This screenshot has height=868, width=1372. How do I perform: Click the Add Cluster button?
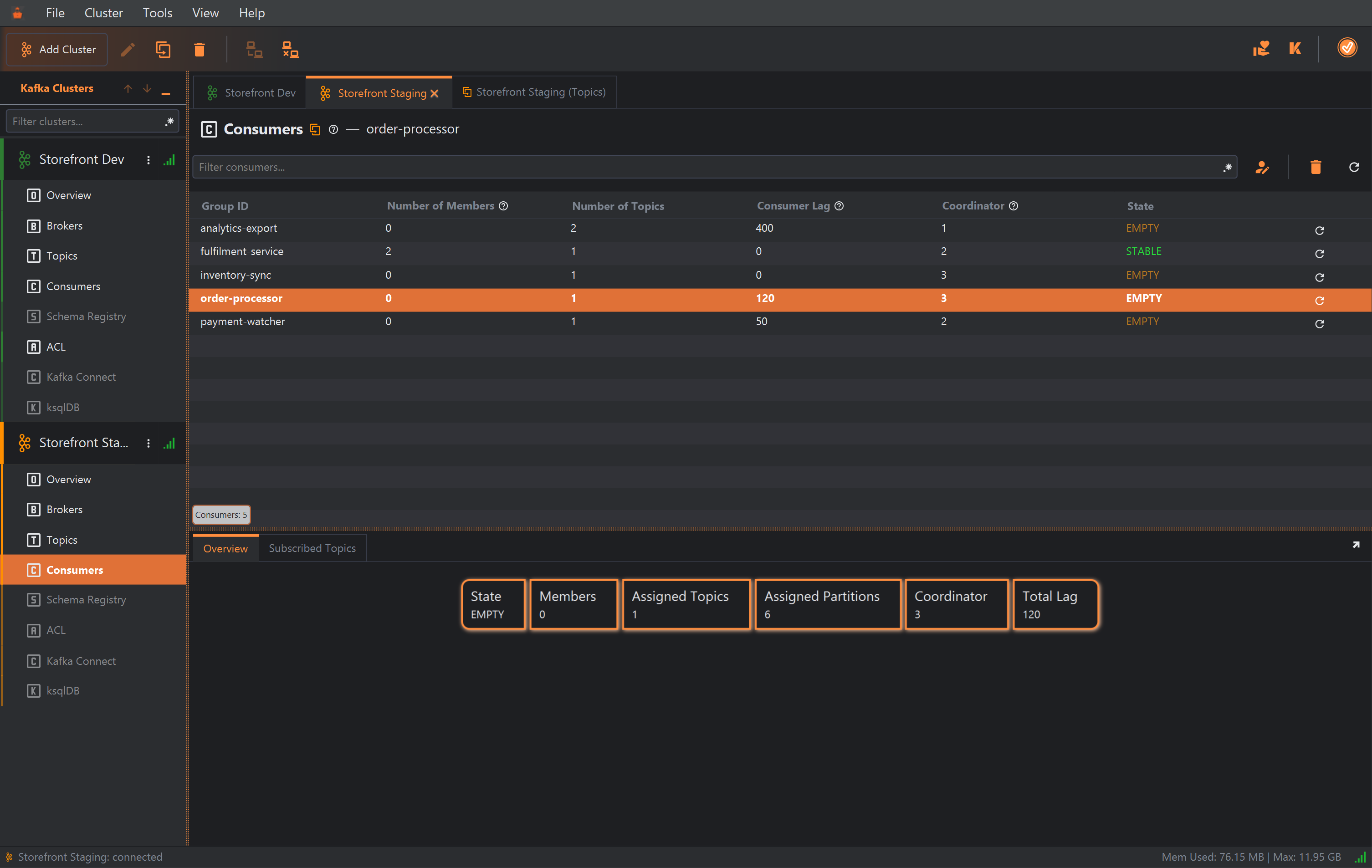pos(57,50)
